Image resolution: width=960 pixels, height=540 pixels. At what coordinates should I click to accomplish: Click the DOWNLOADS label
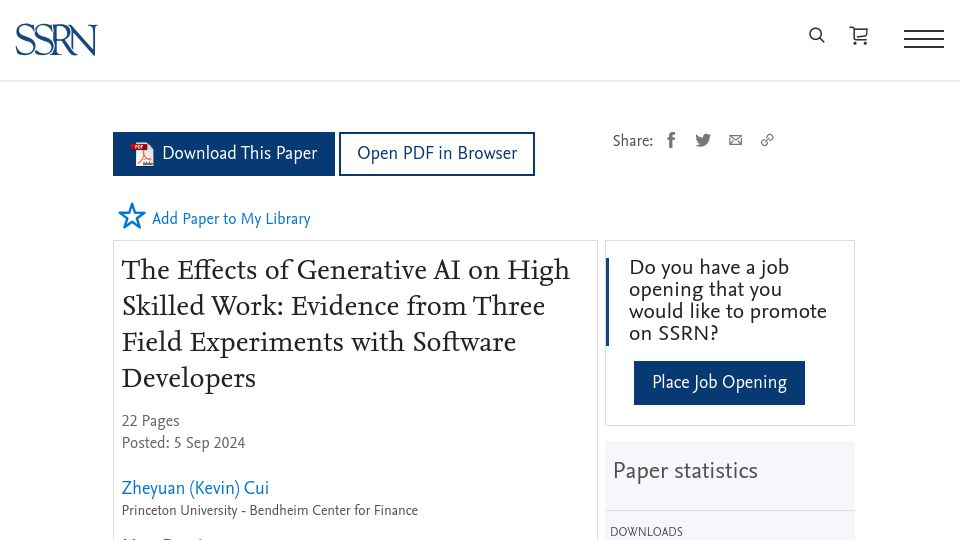(x=647, y=531)
